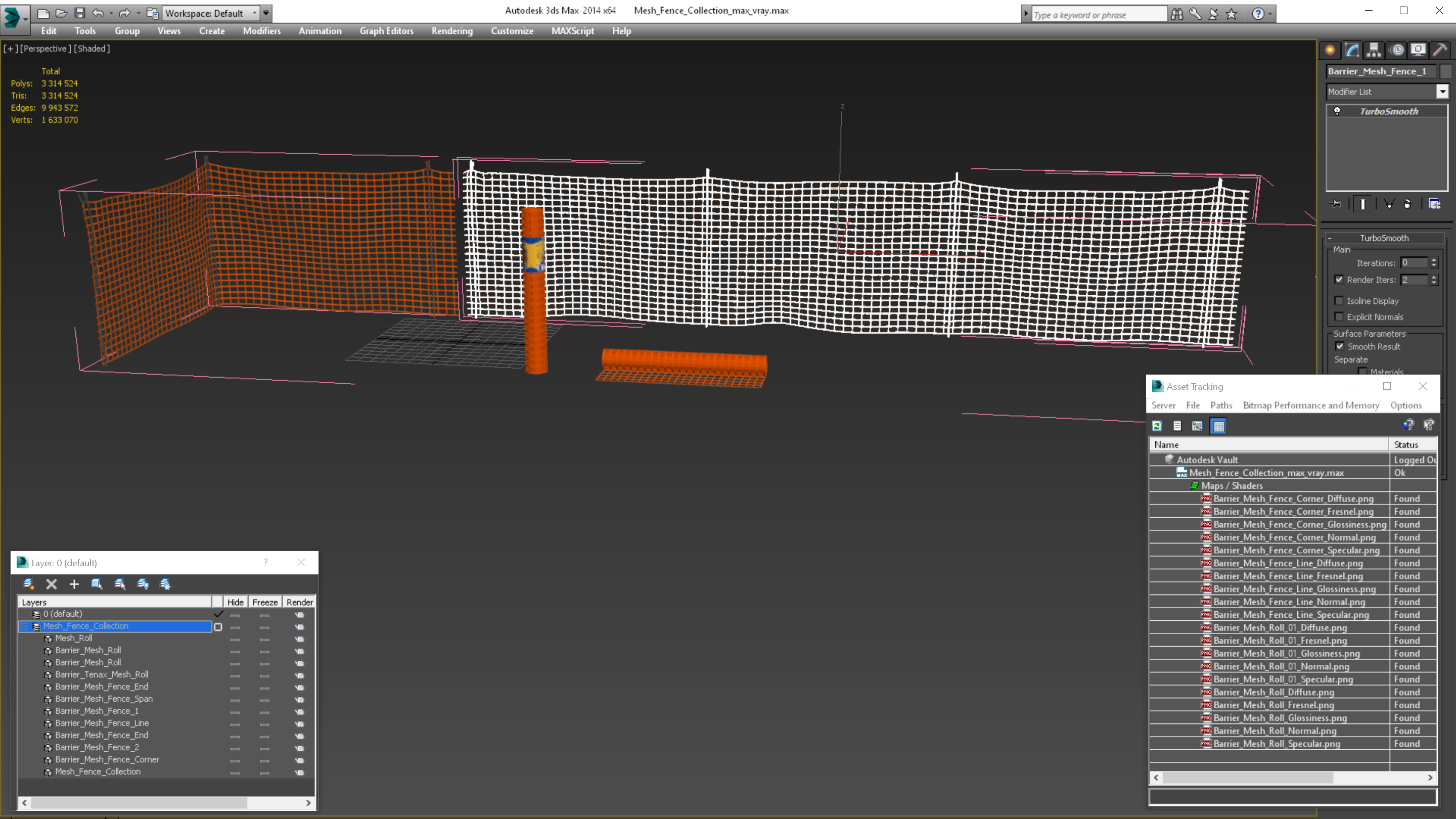
Task: Open the Graph Editors menu
Action: click(387, 31)
